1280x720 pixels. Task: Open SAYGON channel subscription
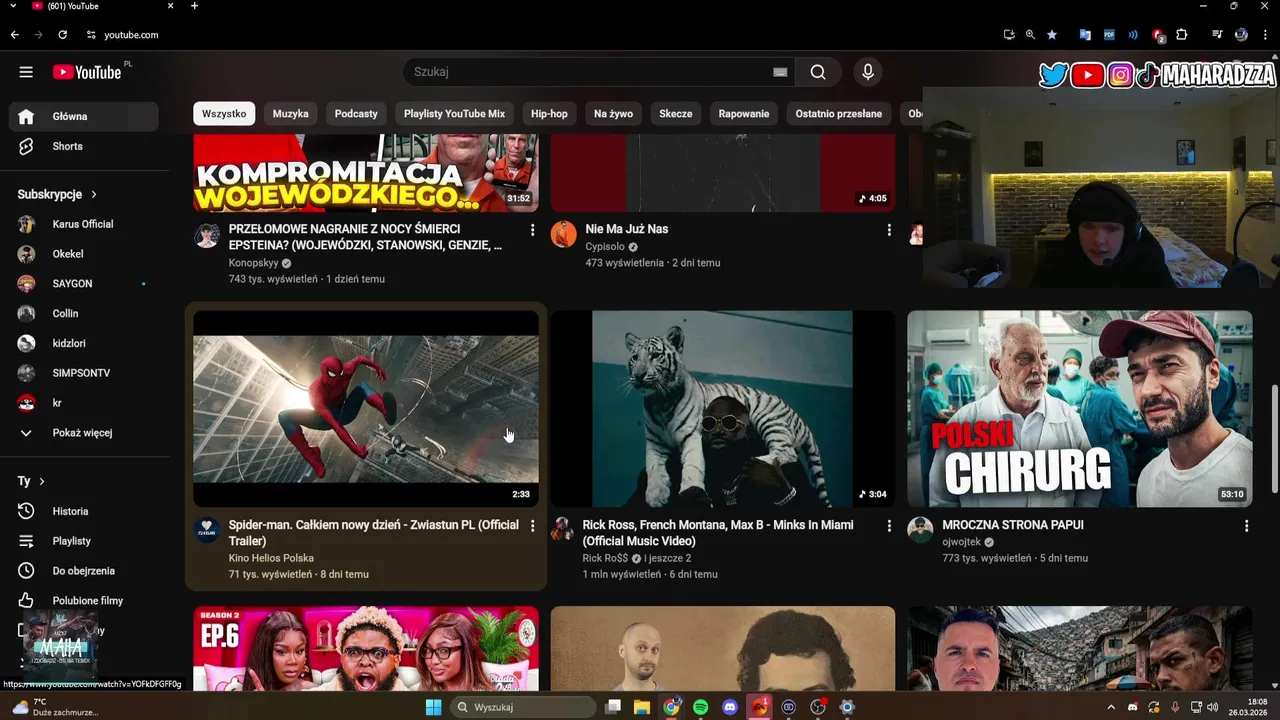pyautogui.click(x=84, y=284)
